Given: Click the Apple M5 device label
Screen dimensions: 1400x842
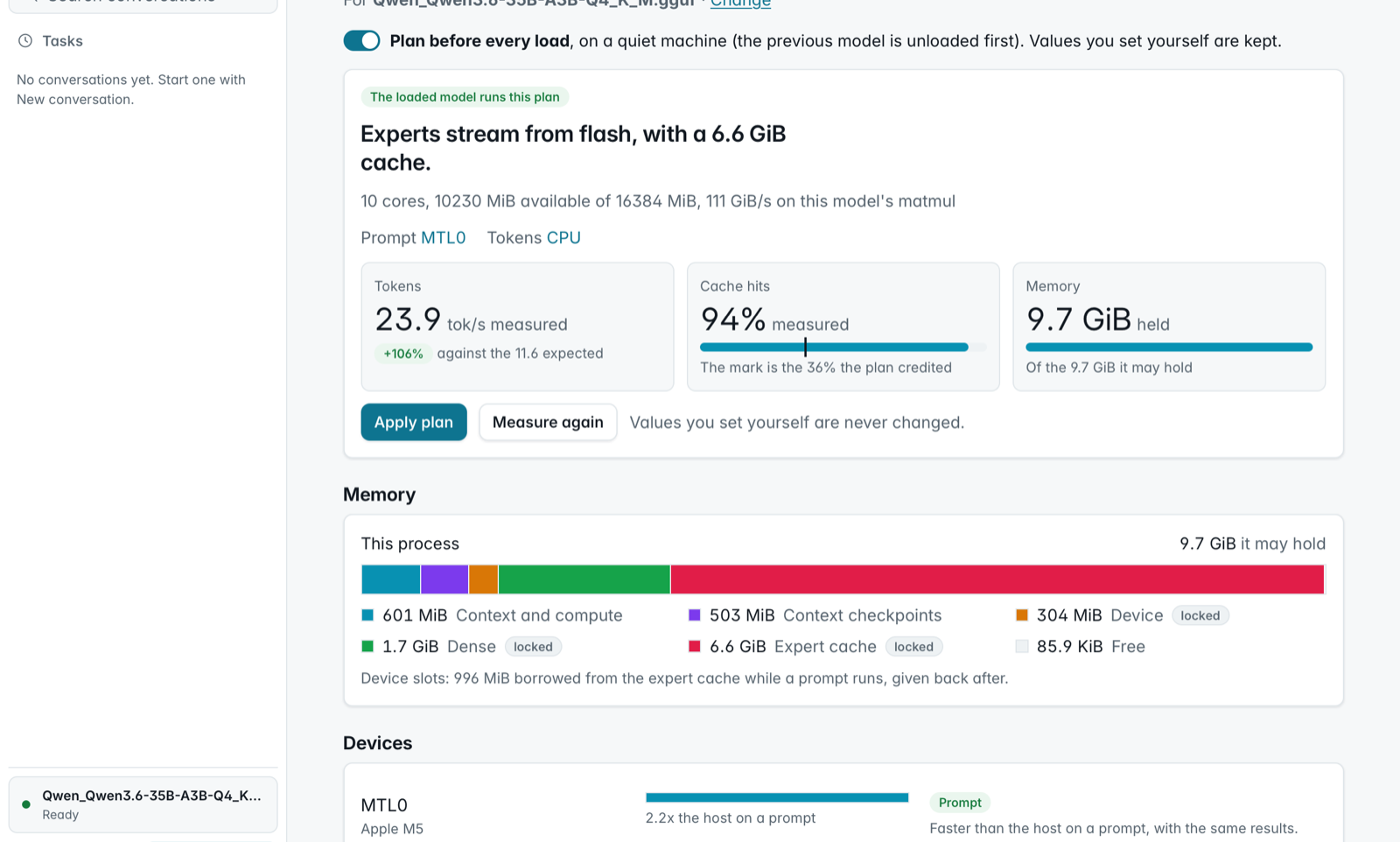Looking at the screenshot, I should pyautogui.click(x=392, y=829).
